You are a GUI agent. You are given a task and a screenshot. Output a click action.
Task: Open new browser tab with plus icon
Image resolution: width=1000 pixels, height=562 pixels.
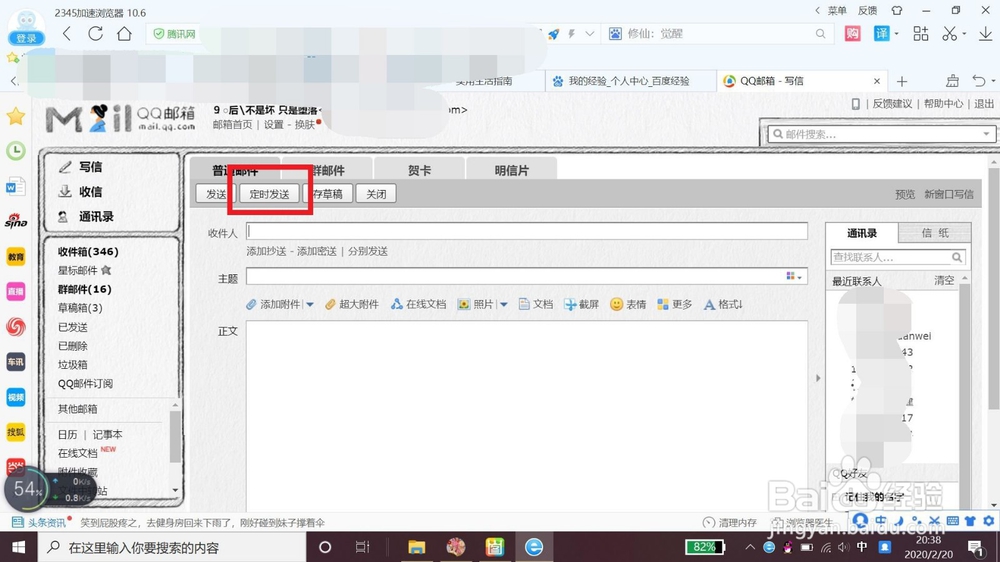tap(902, 82)
